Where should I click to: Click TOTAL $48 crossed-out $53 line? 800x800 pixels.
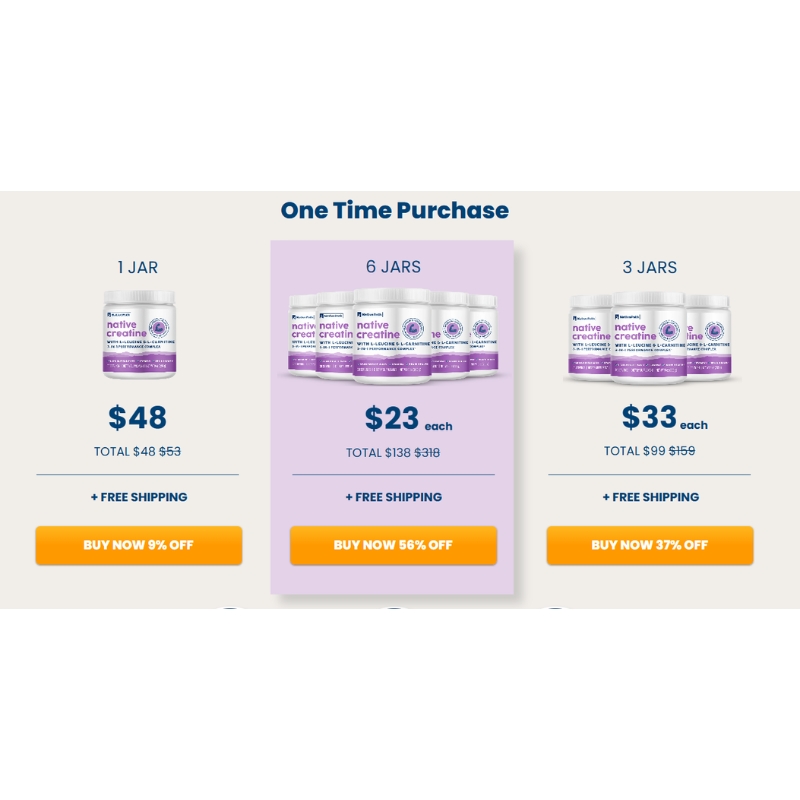[x=137, y=452]
